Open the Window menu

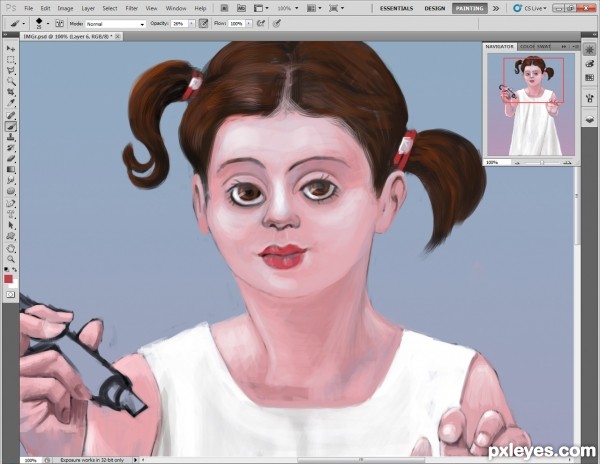[x=176, y=8]
